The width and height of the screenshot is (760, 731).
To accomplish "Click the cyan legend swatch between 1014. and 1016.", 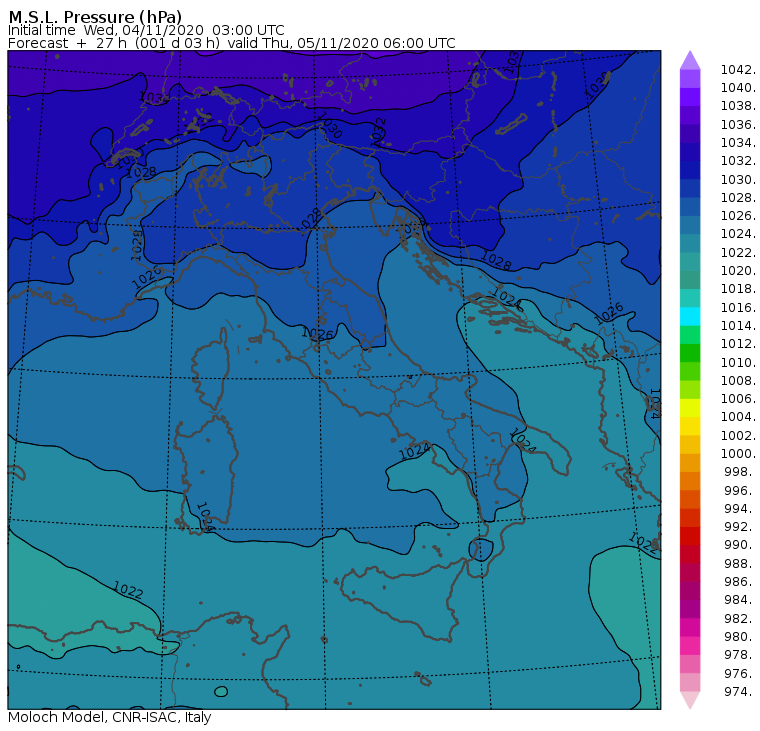I will [690, 316].
